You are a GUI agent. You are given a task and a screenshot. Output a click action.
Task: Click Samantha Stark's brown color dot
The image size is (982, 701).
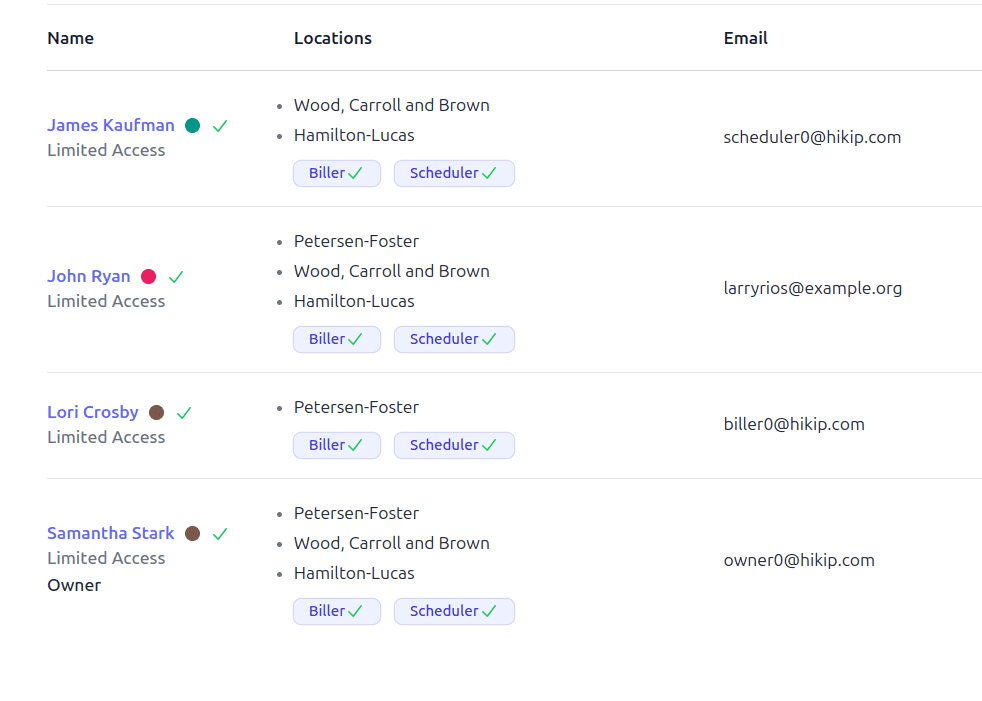click(x=193, y=534)
